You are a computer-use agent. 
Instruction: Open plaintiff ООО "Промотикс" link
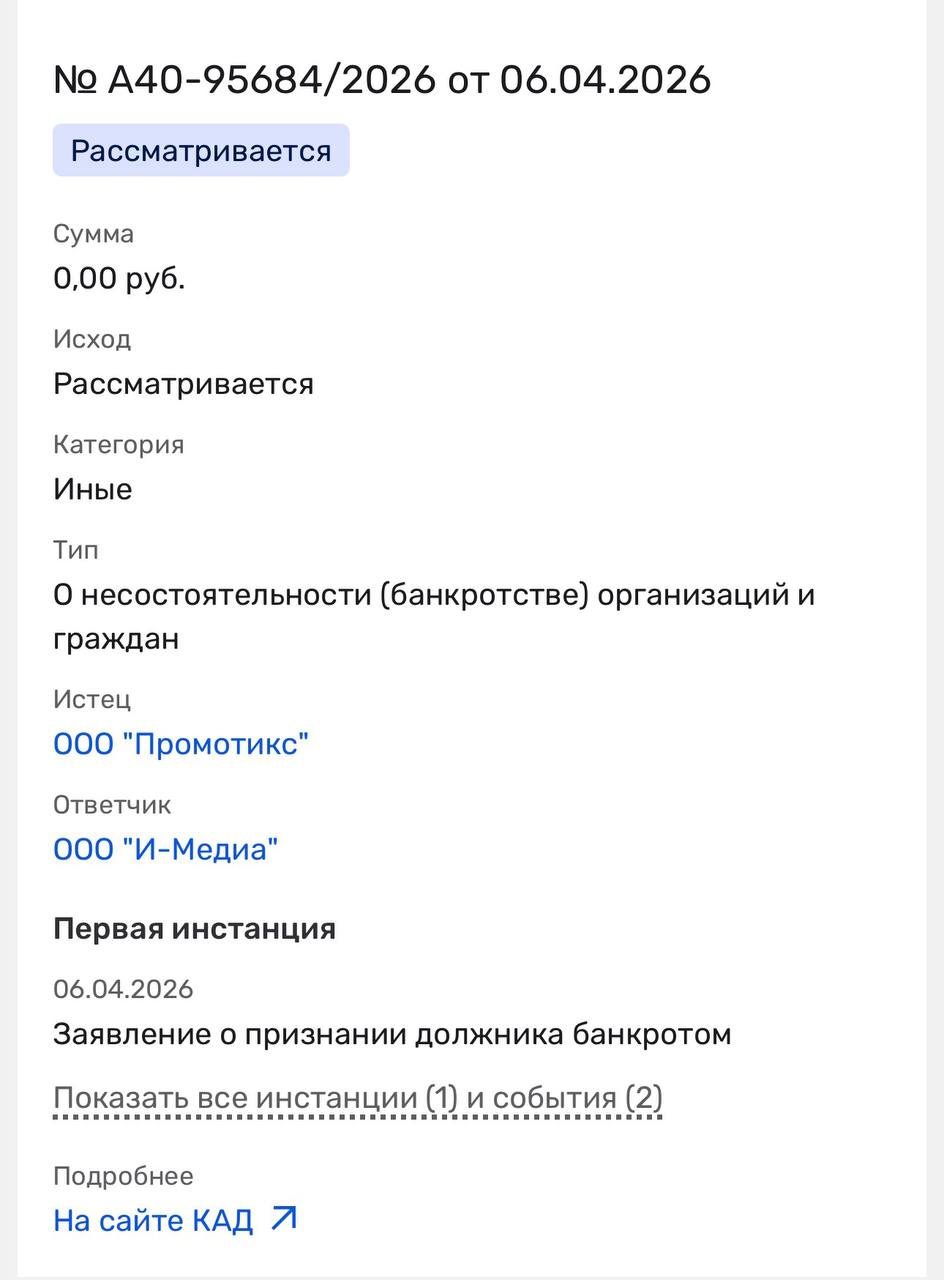(181, 744)
